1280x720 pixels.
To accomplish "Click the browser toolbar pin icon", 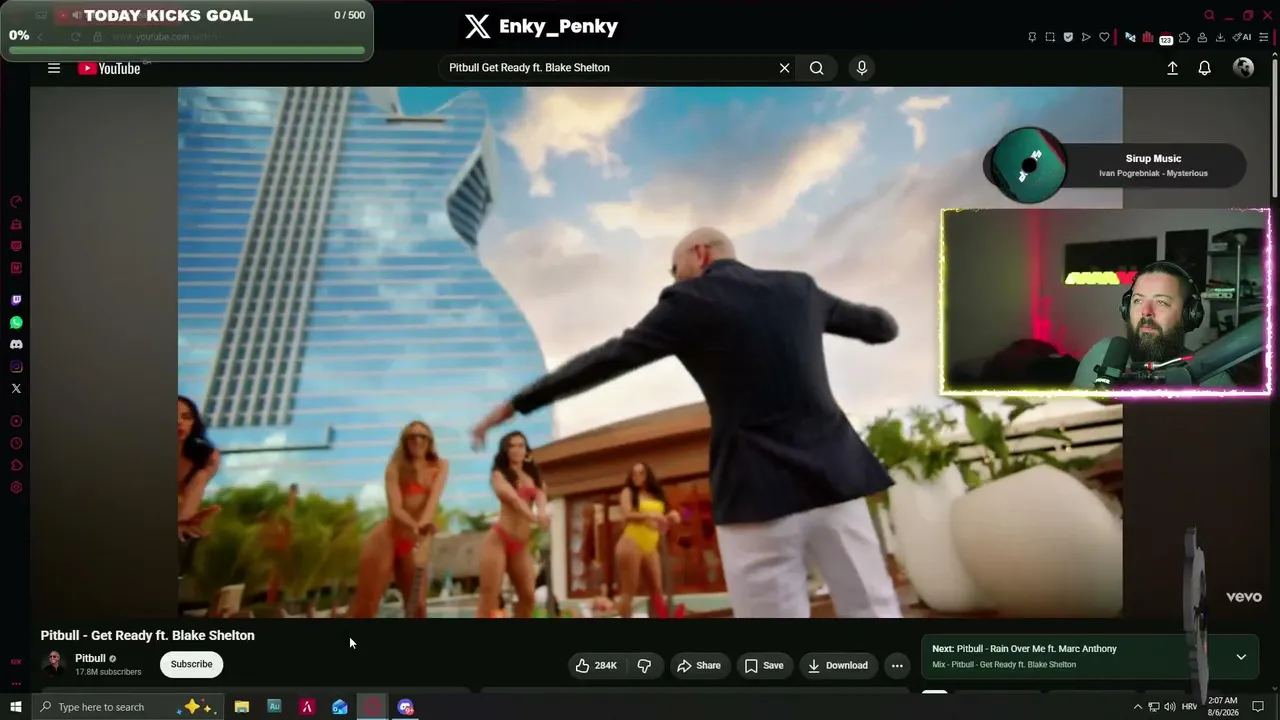I will (x=1032, y=37).
